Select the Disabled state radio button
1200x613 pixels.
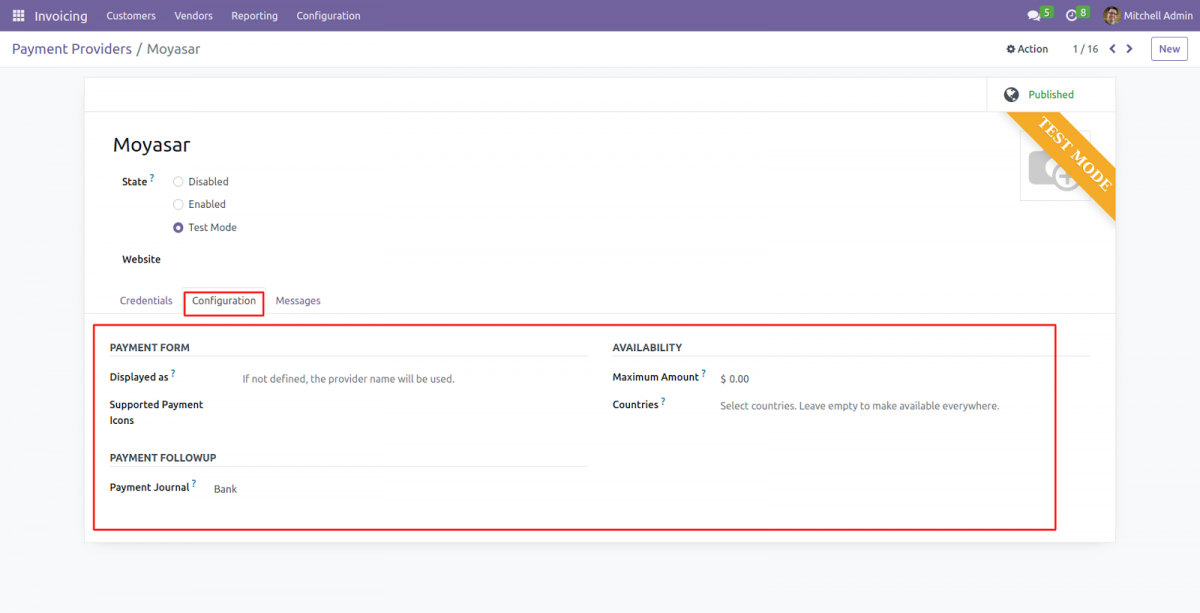pyautogui.click(x=178, y=181)
